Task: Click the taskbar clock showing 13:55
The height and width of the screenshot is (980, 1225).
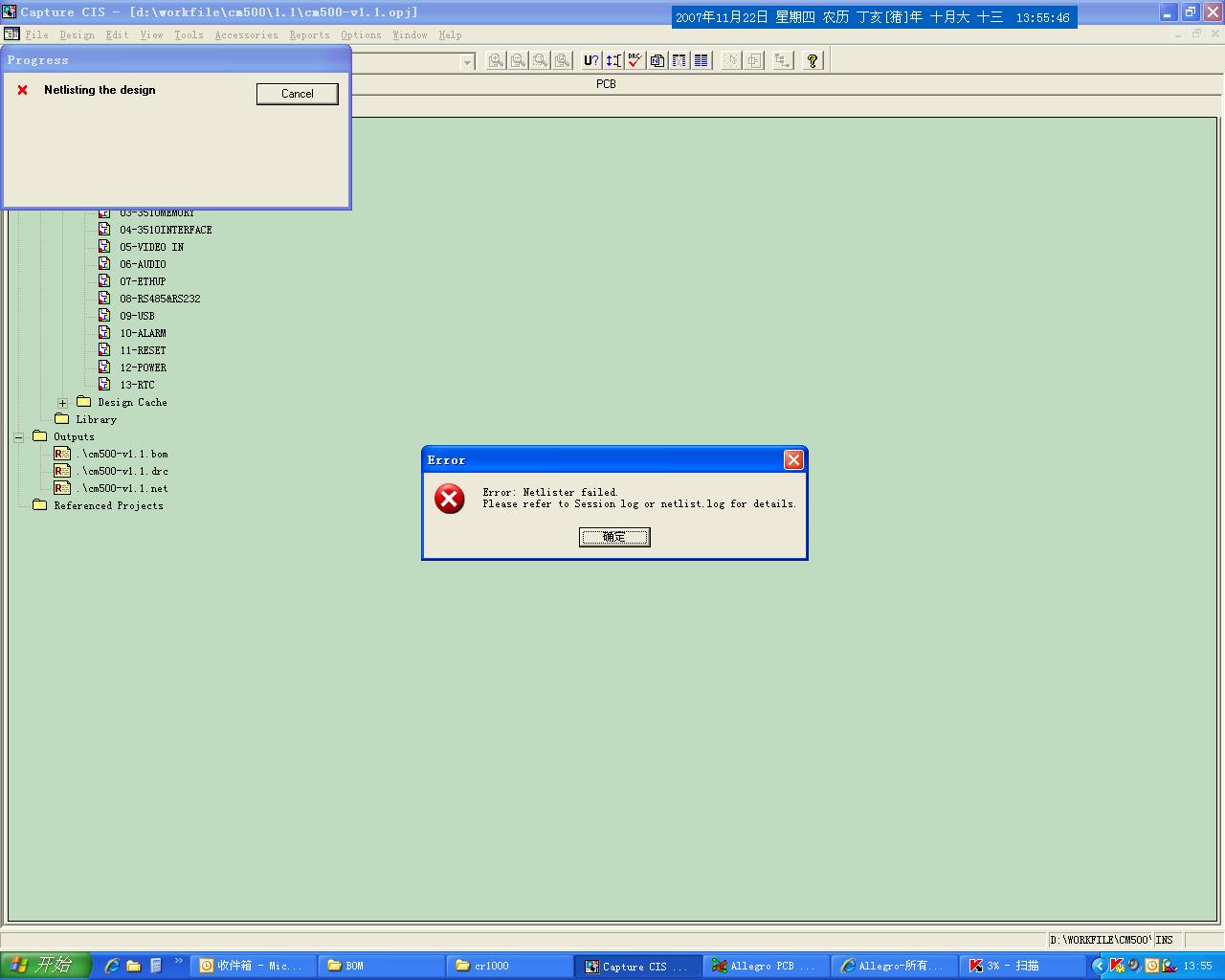Action: tap(1197, 966)
